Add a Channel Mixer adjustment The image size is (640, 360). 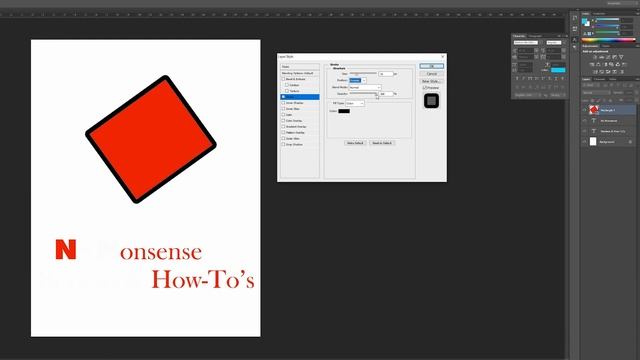(618, 64)
